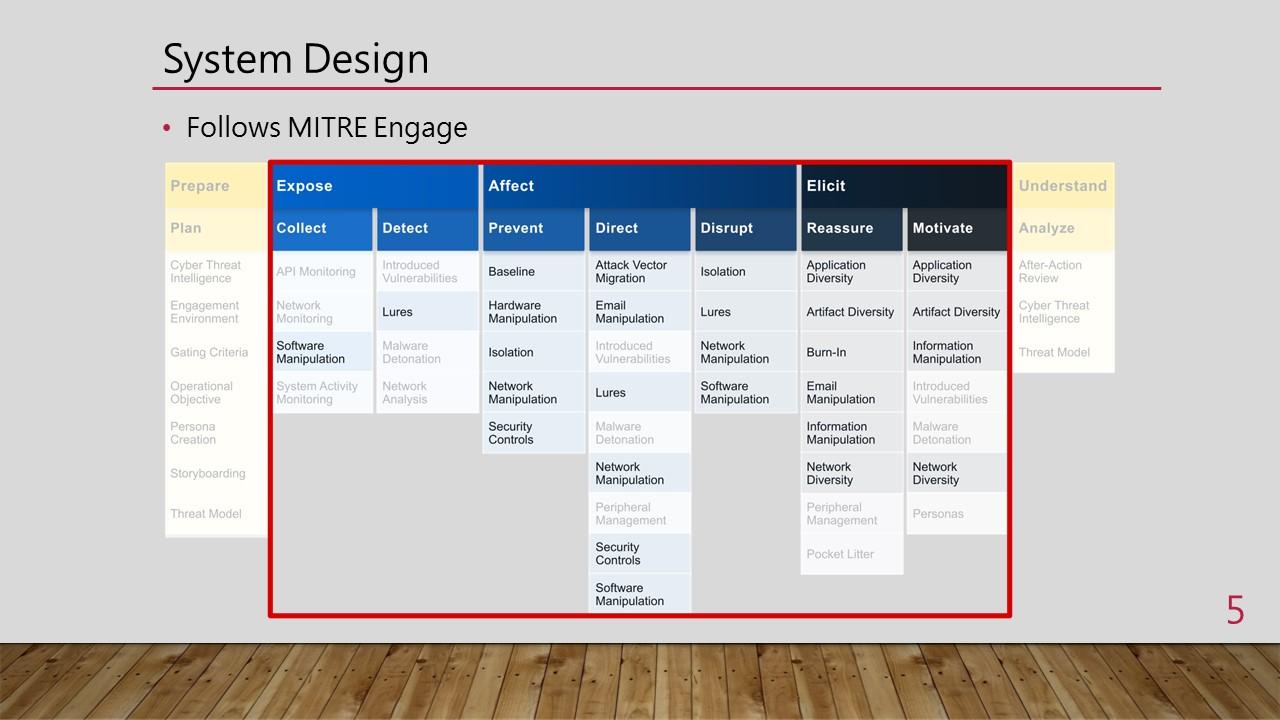
Task: Click the "System Design" slide title
Action: (x=296, y=59)
